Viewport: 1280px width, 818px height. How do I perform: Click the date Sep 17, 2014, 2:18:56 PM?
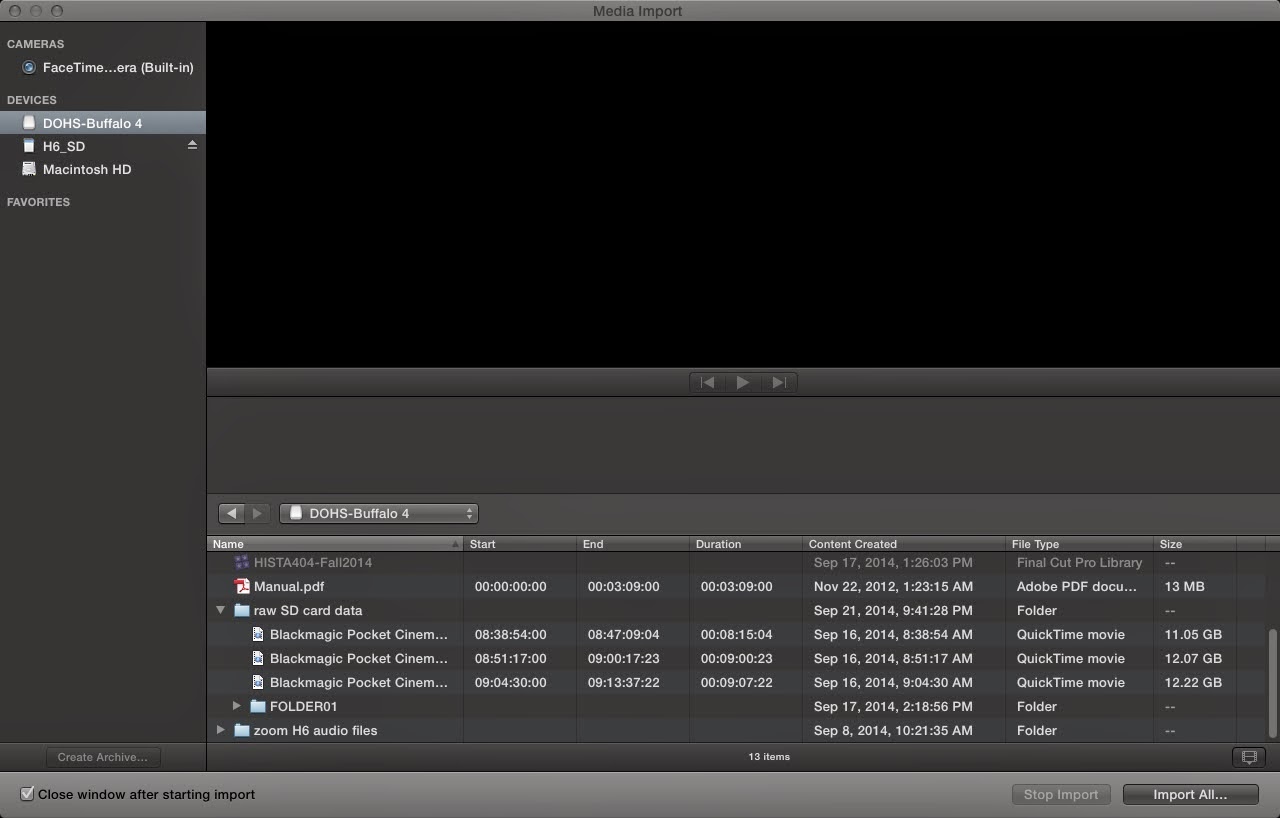tap(893, 706)
